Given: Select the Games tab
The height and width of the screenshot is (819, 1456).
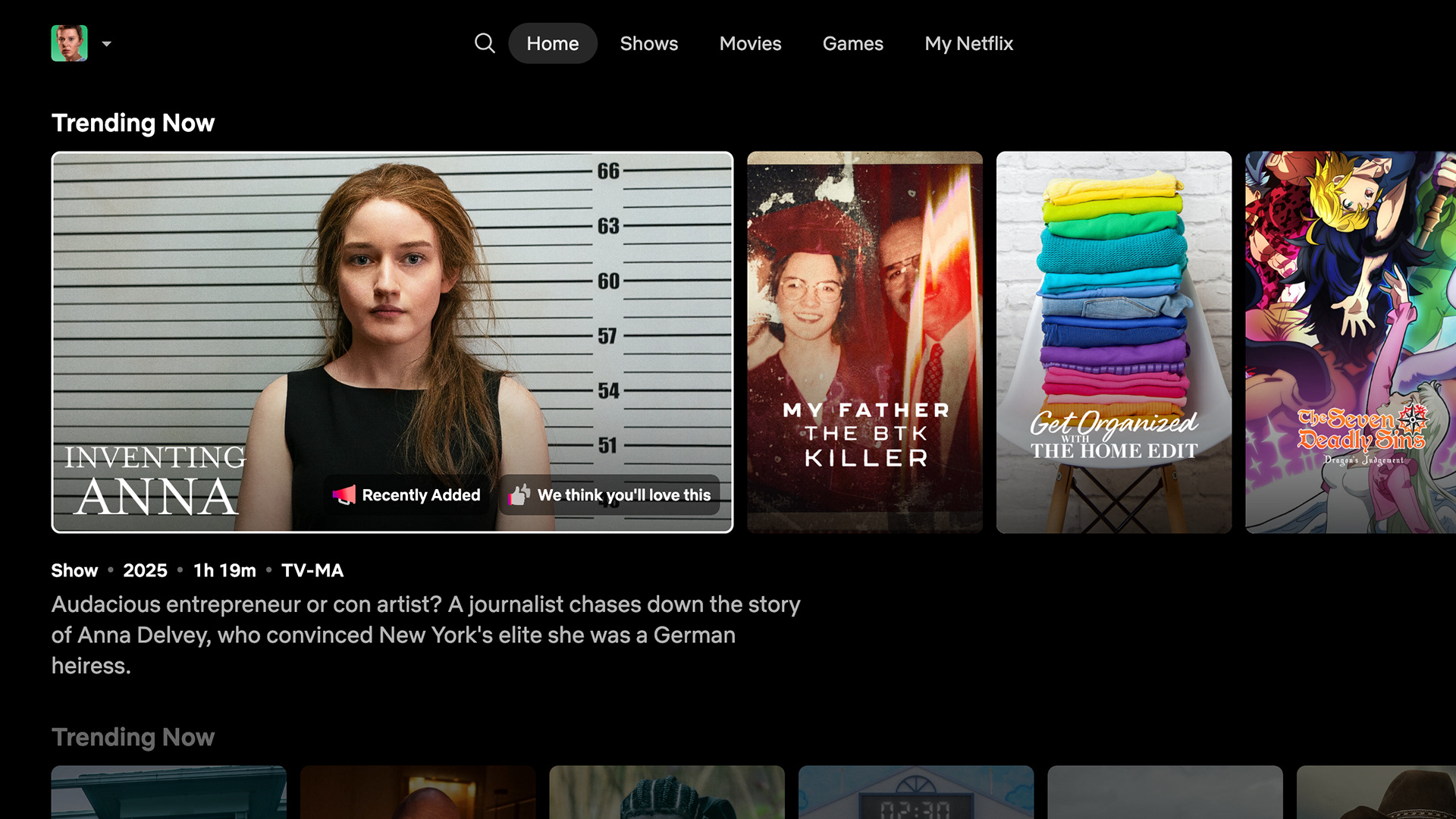Looking at the screenshot, I should tap(852, 43).
